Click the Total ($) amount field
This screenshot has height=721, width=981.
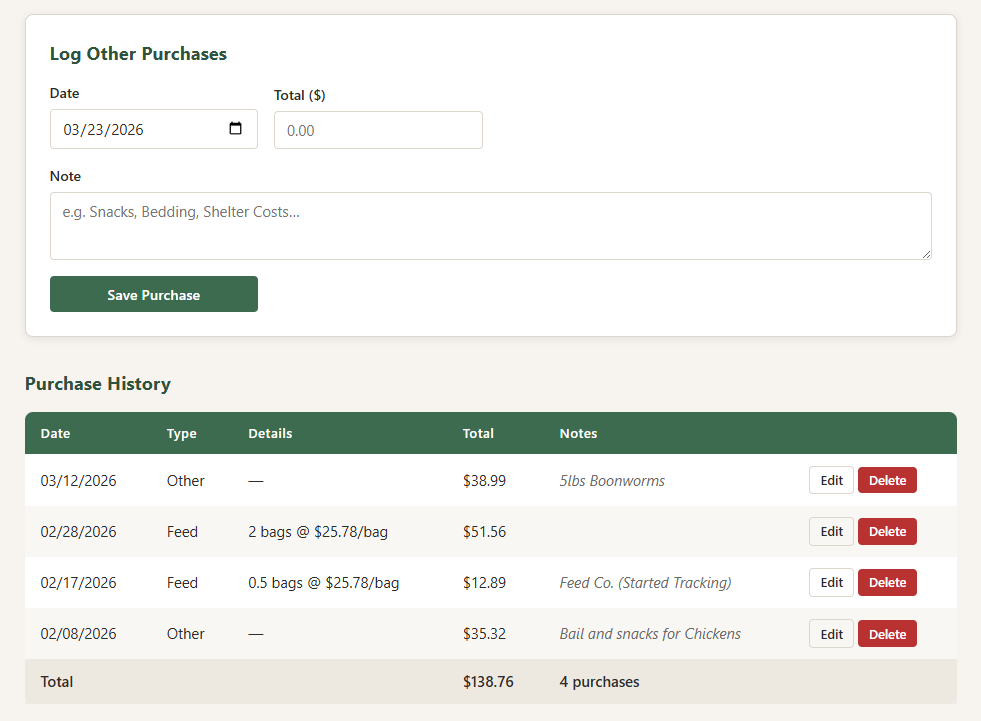point(378,130)
